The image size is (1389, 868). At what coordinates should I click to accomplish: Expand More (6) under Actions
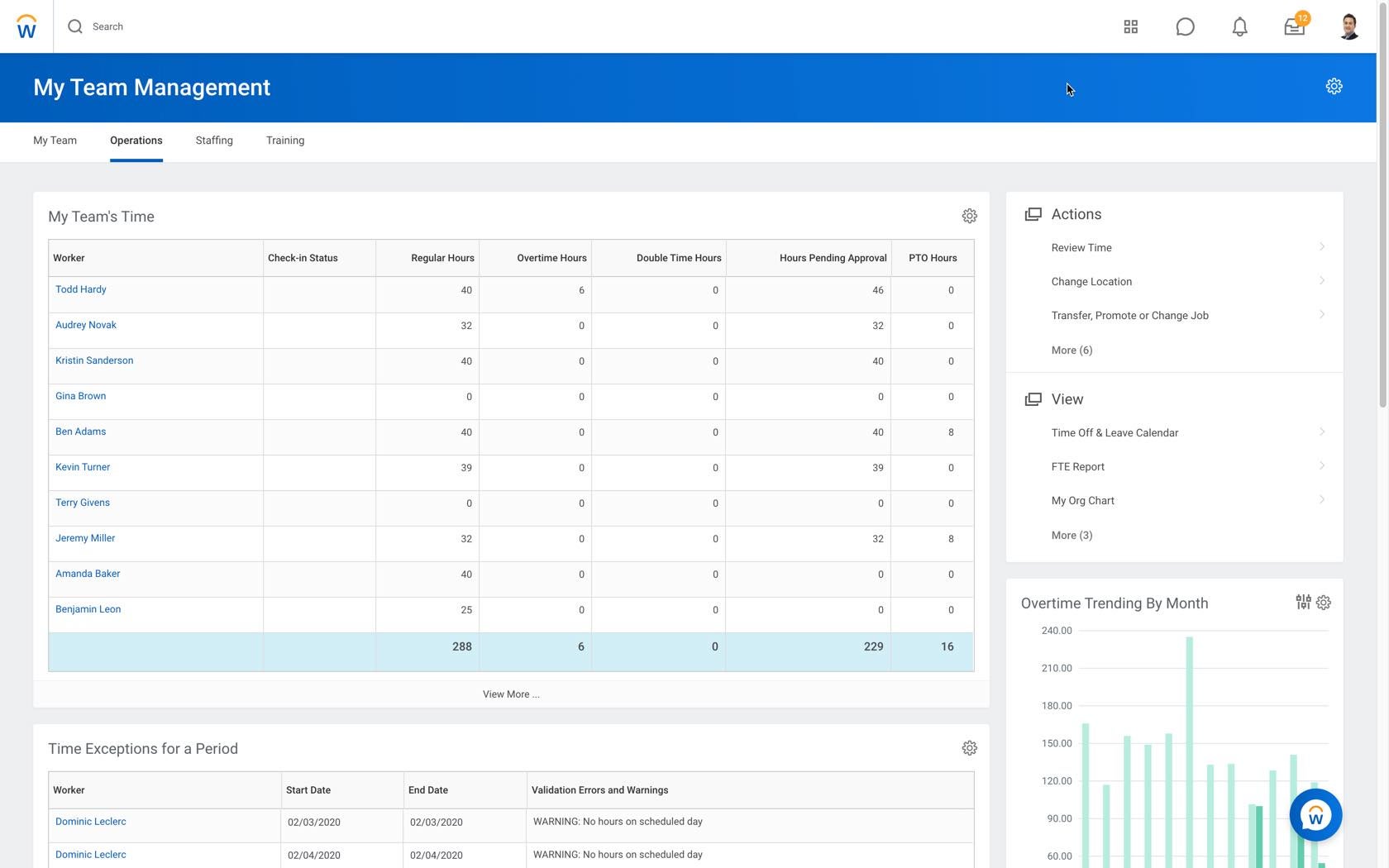pyautogui.click(x=1072, y=351)
